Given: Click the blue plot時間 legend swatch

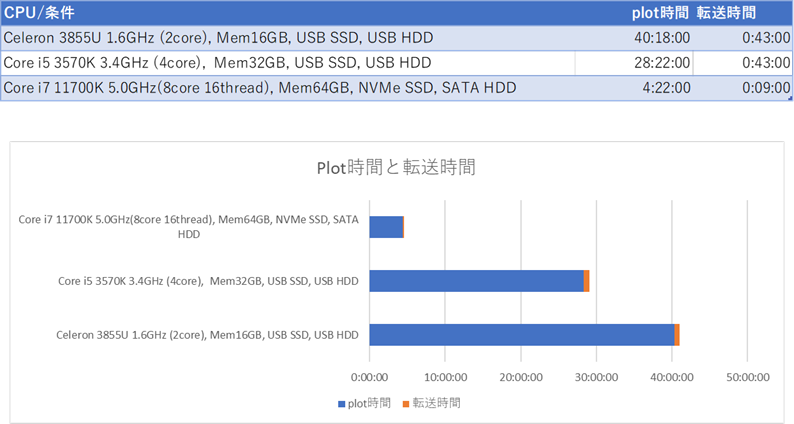Looking at the screenshot, I should pos(341,404).
